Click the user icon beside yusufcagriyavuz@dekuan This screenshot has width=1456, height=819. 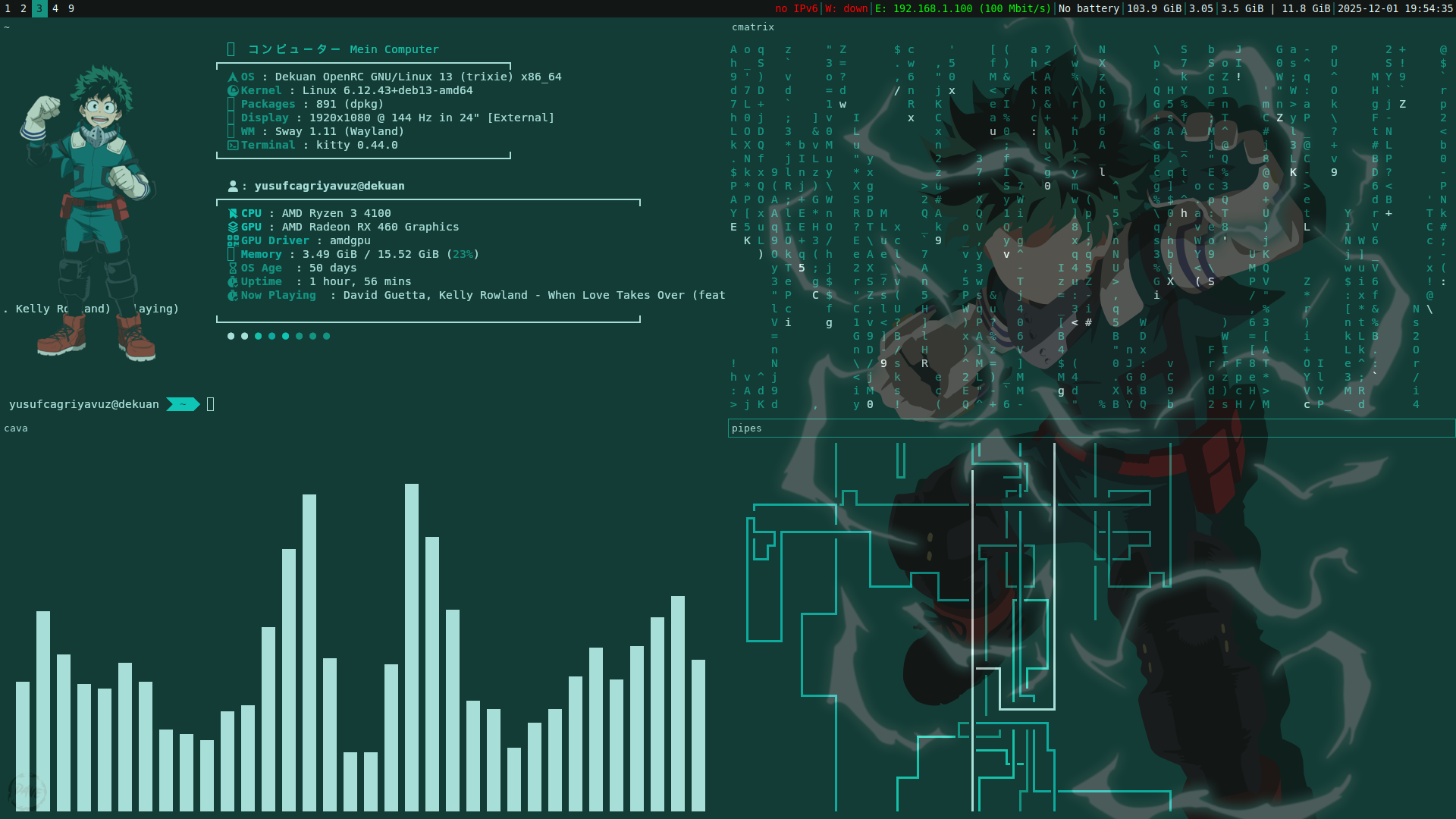pos(233,187)
